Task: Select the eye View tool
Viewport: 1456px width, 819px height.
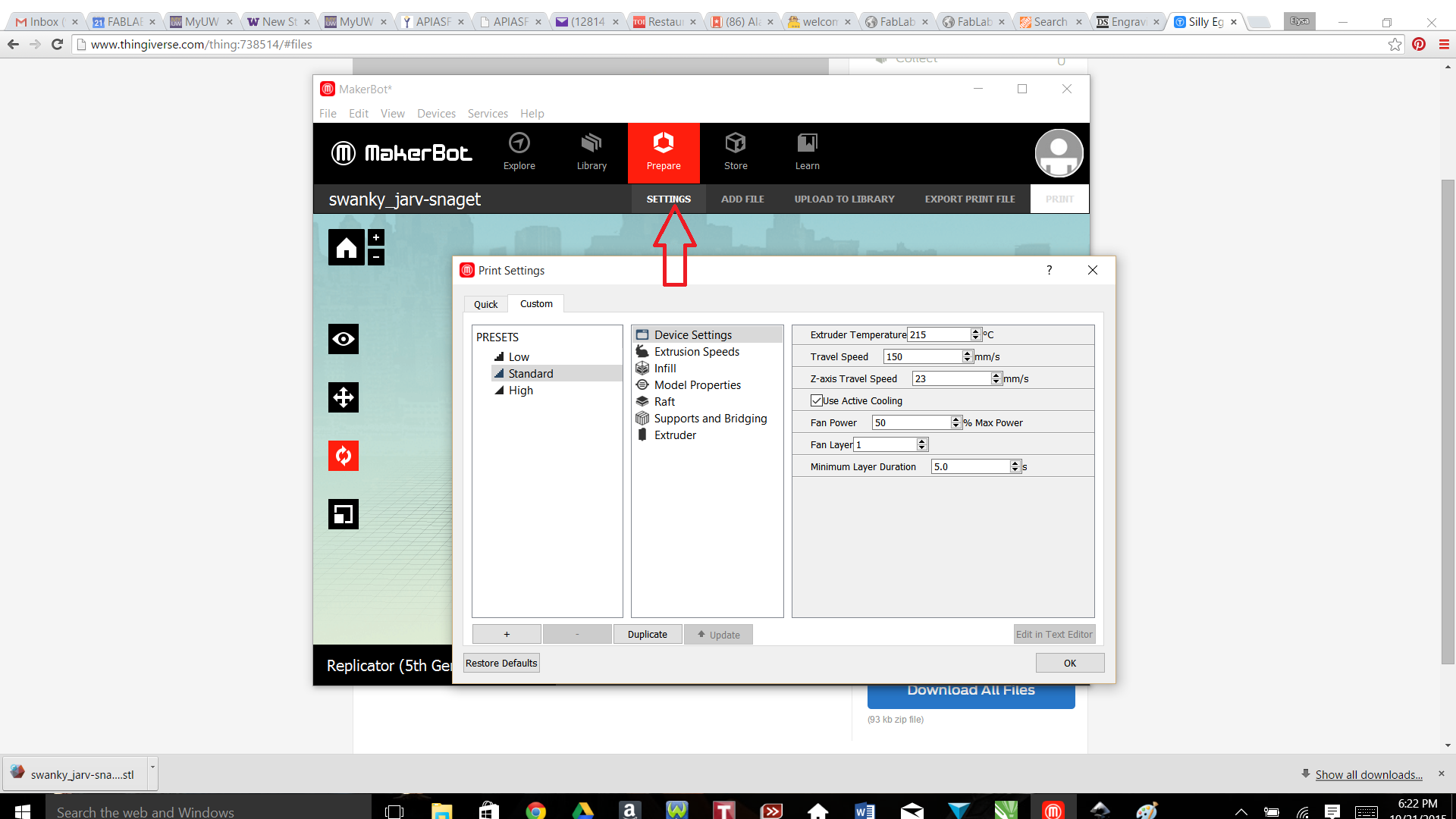Action: pos(344,339)
